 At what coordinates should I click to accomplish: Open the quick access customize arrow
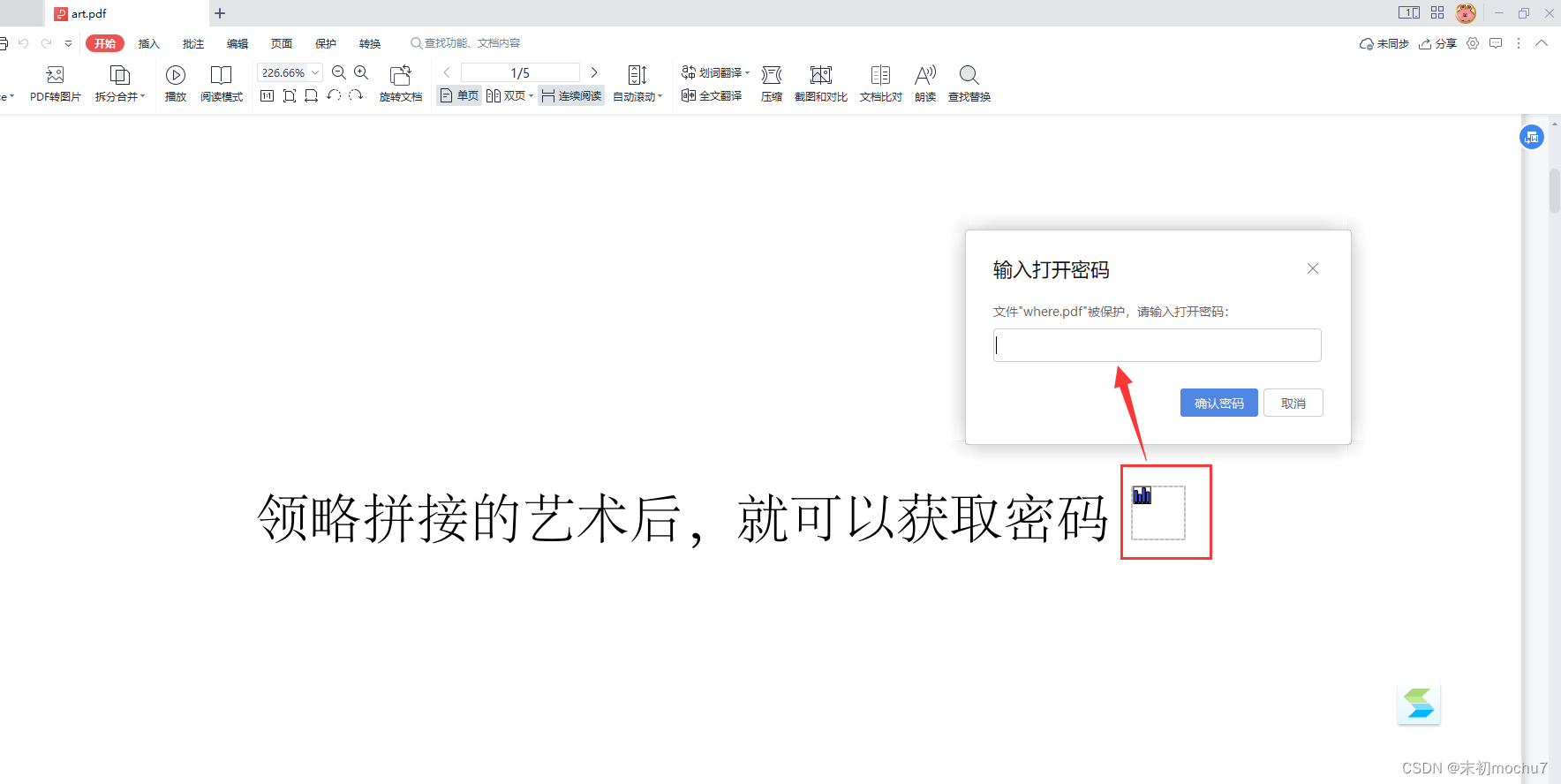coord(68,43)
